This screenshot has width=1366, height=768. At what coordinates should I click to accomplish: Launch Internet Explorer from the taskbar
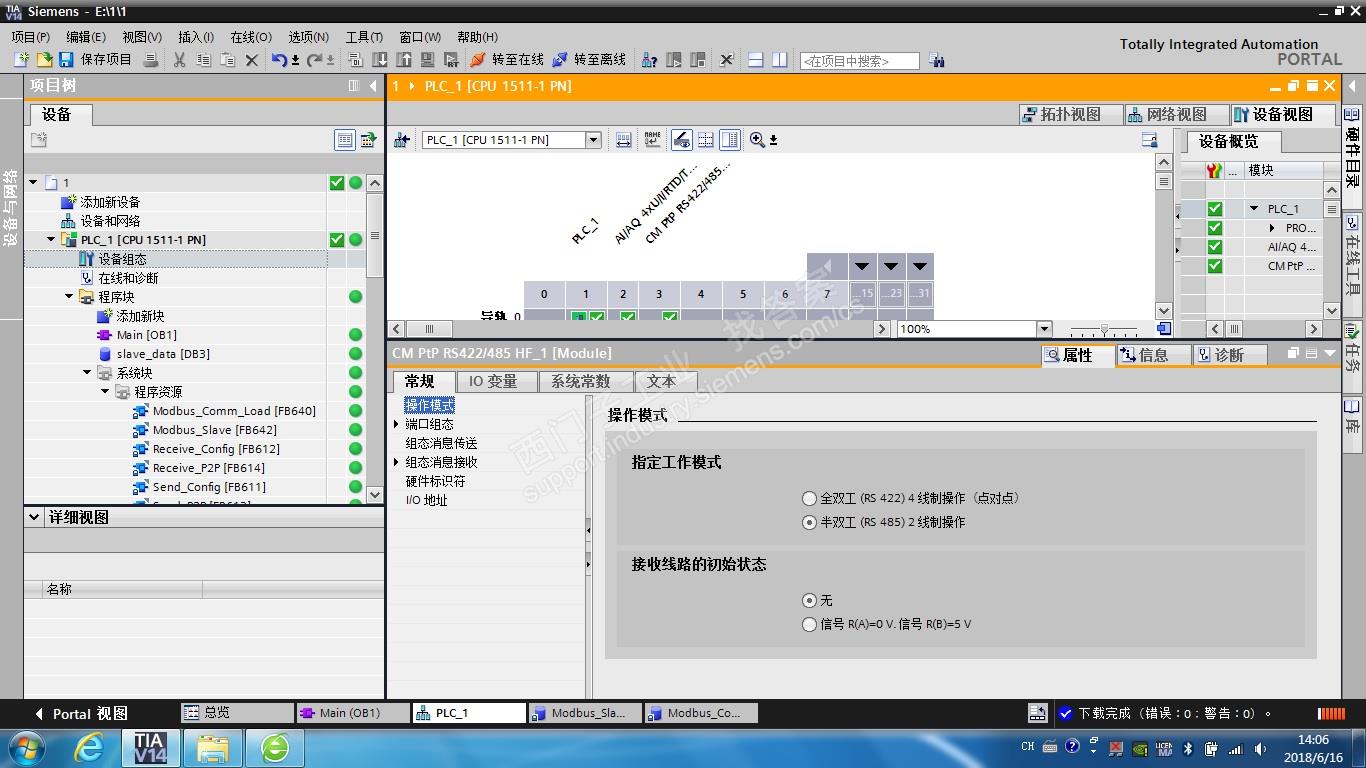point(89,748)
